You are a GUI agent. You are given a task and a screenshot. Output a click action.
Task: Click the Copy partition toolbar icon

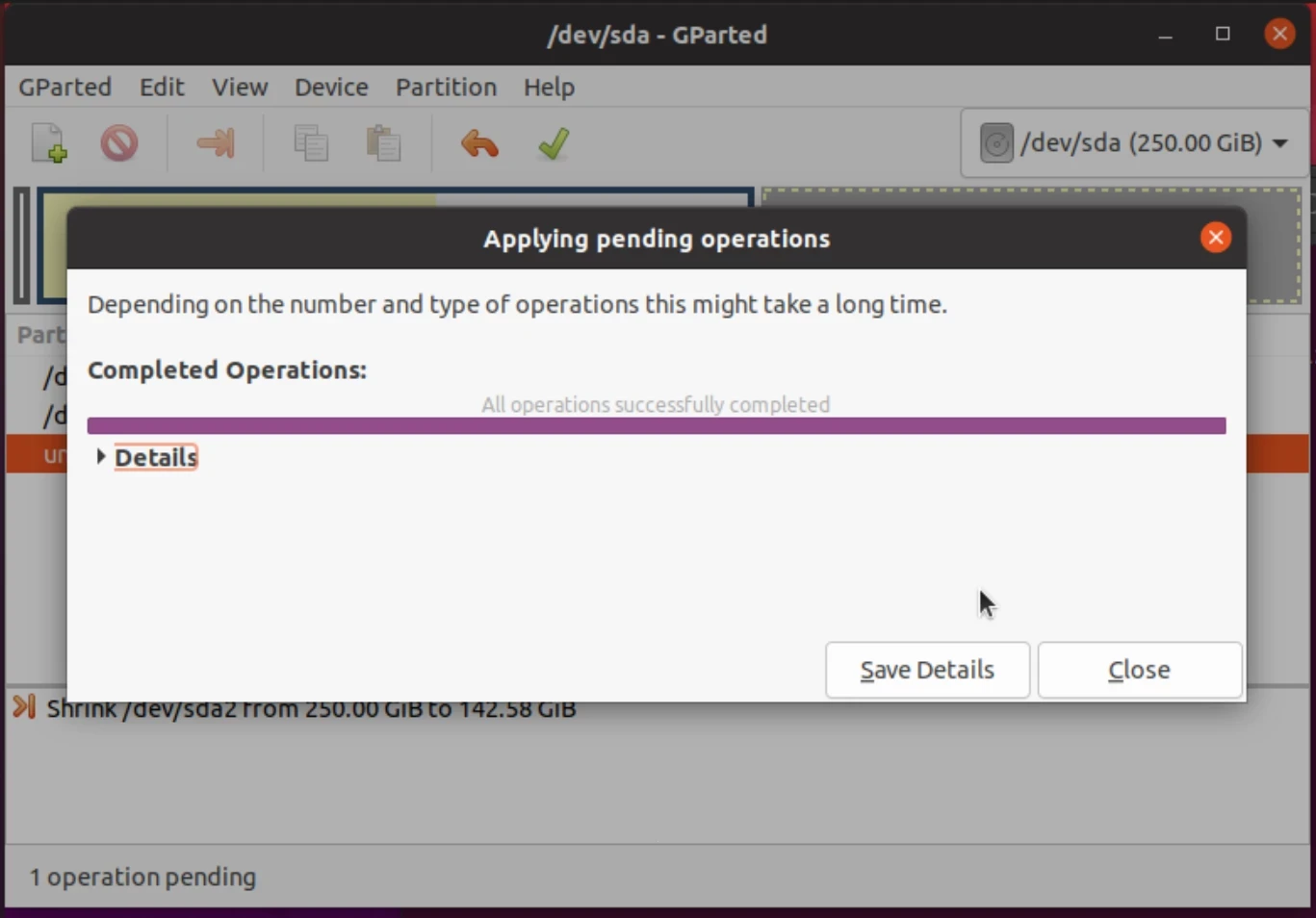click(x=311, y=143)
